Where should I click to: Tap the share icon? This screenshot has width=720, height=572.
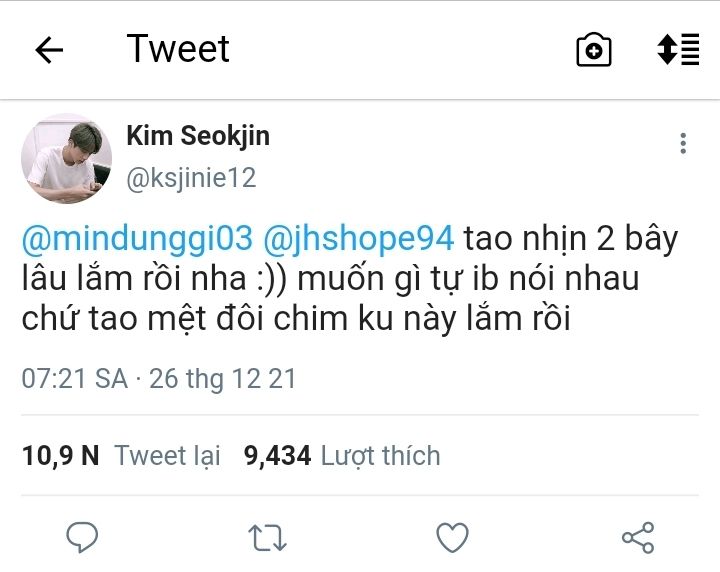tap(638, 538)
